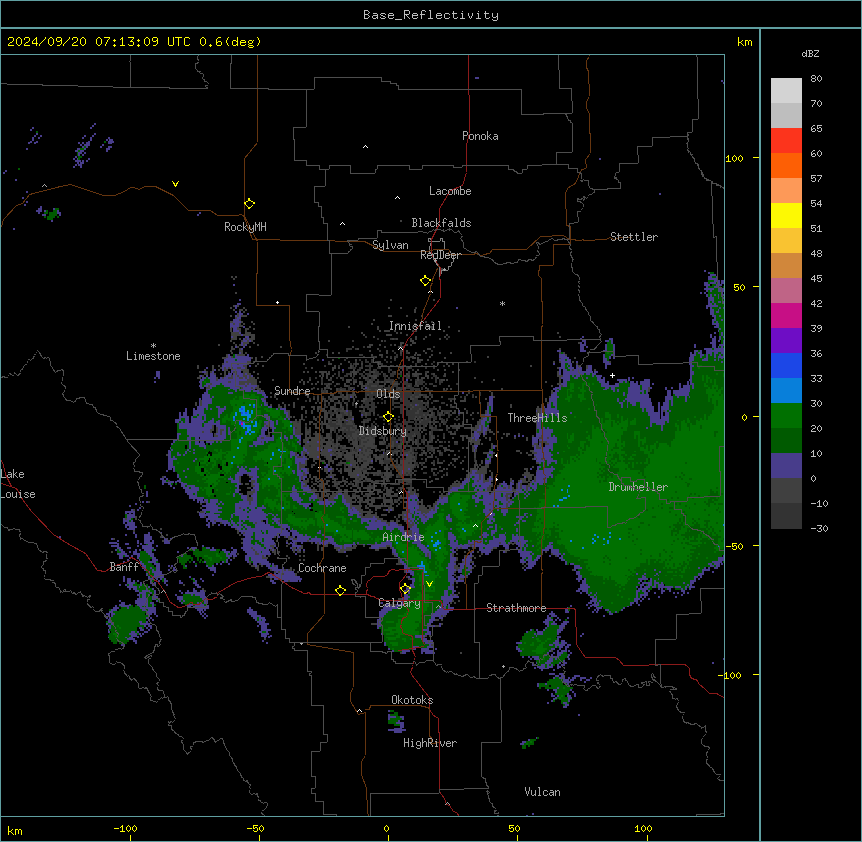
Task: Click the white plus marker north of Drumheller
Action: tap(612, 375)
